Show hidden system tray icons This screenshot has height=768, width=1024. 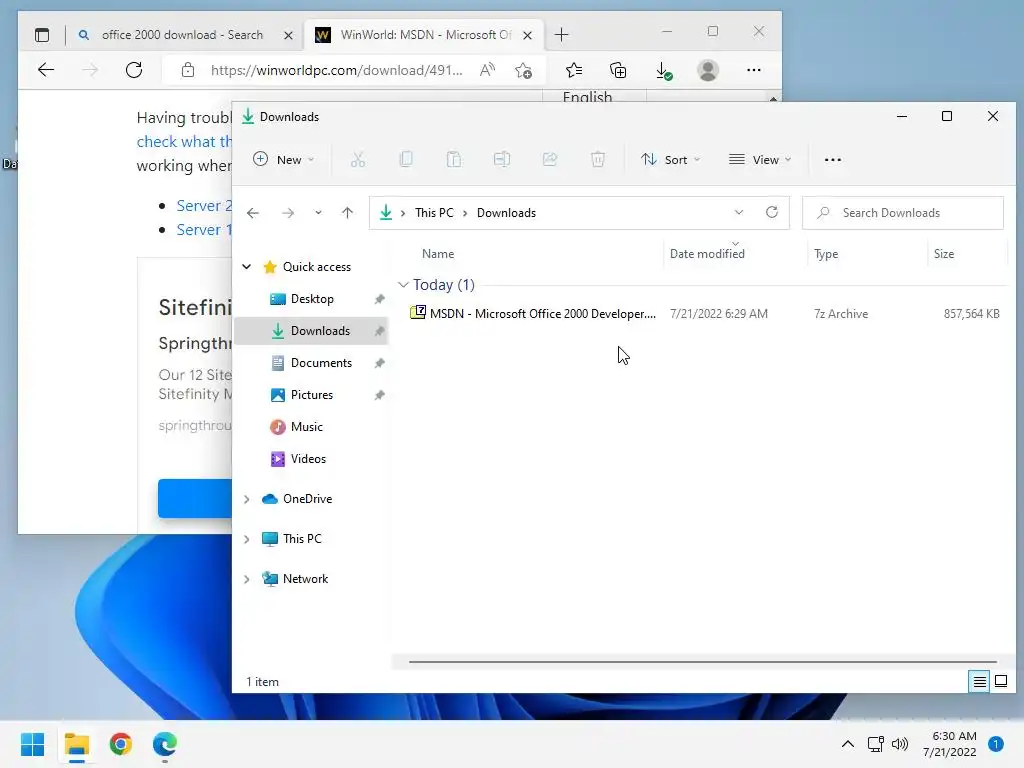pyautogui.click(x=848, y=744)
